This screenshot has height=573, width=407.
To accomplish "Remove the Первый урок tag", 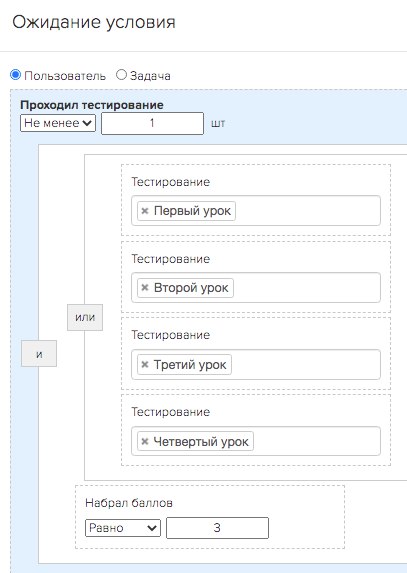I will (x=145, y=211).
